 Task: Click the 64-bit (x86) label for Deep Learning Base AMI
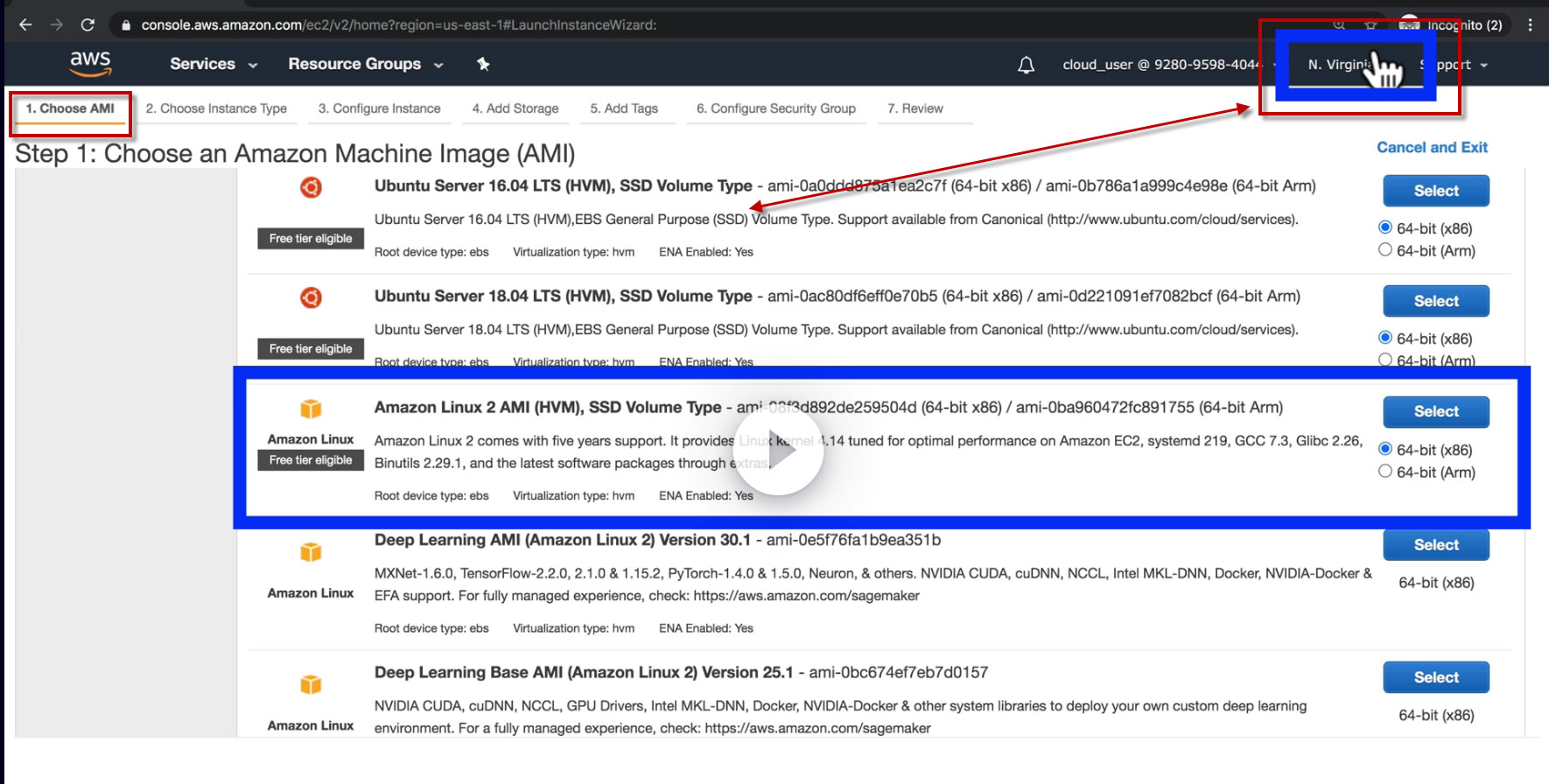pos(1436,715)
